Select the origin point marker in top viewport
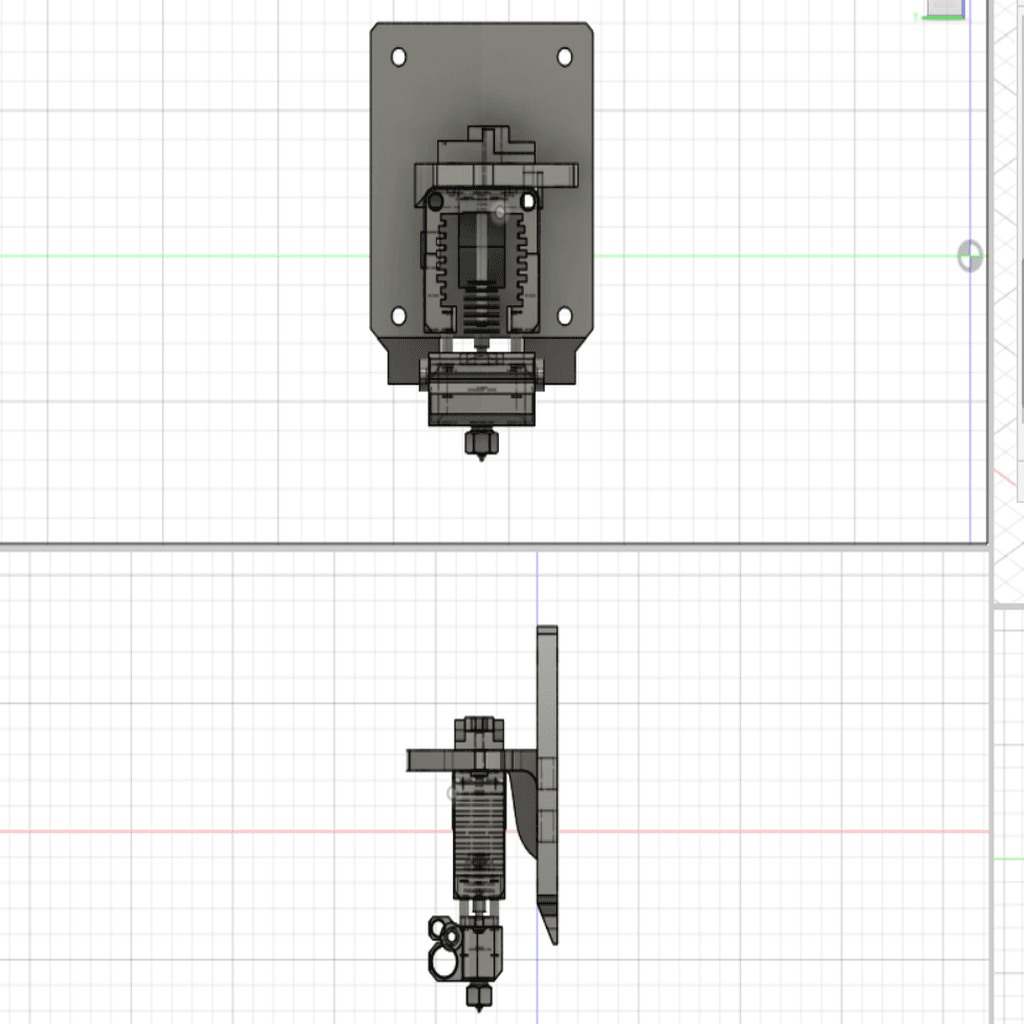The width and height of the screenshot is (1024, 1024). (x=970, y=256)
